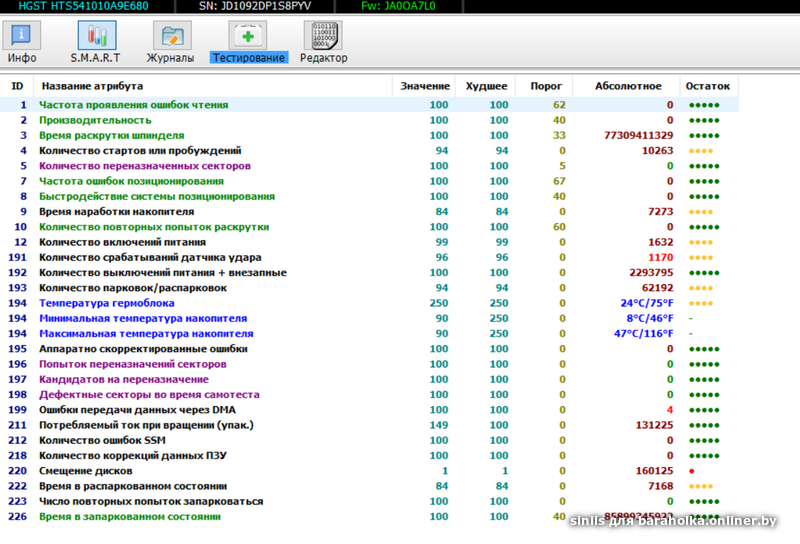Select Дефектные секторы во время самотеста row
This screenshot has width=800, height=544.
point(369,394)
